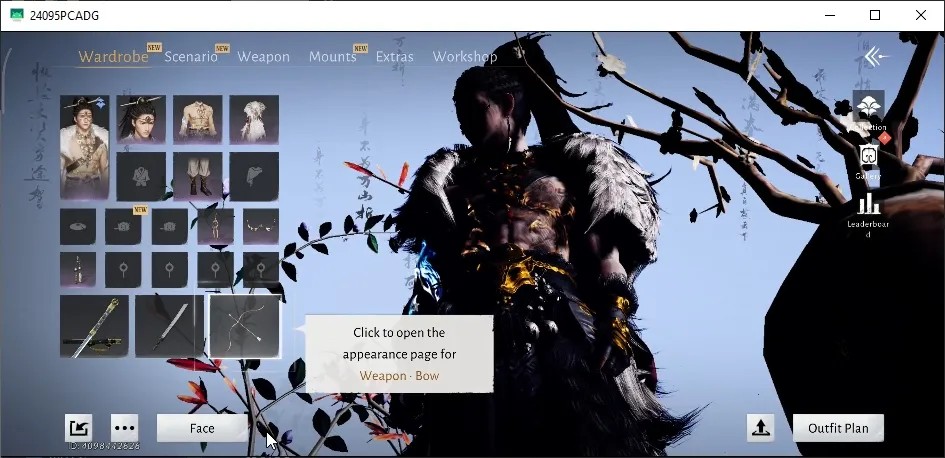945x458 pixels.
Task: Click the back arrow icon in the top-right corner
Action: tap(875, 57)
